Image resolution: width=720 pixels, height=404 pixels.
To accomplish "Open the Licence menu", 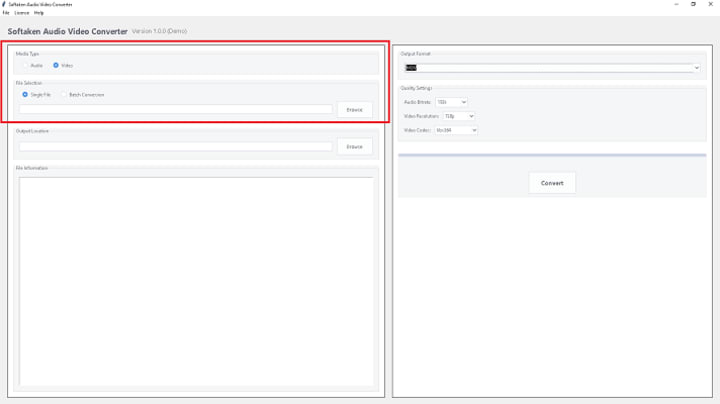I will click(x=22, y=13).
